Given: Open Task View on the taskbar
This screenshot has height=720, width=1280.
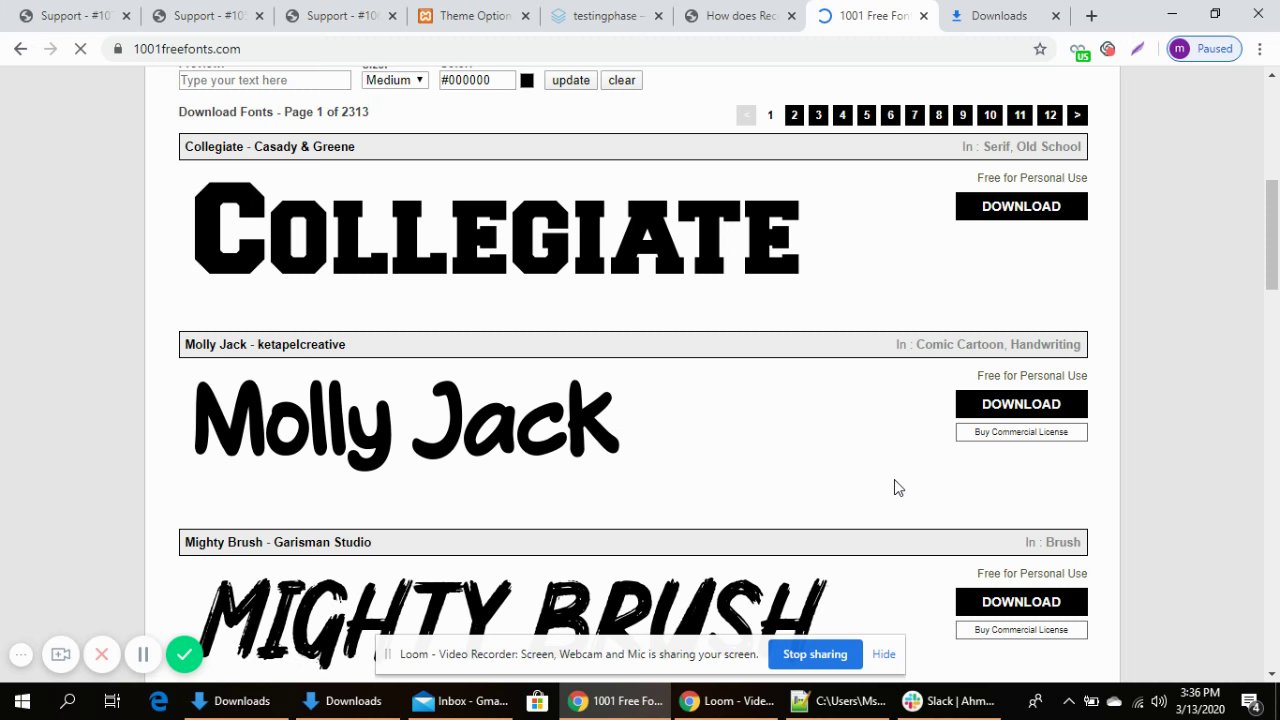Looking at the screenshot, I should 112,701.
